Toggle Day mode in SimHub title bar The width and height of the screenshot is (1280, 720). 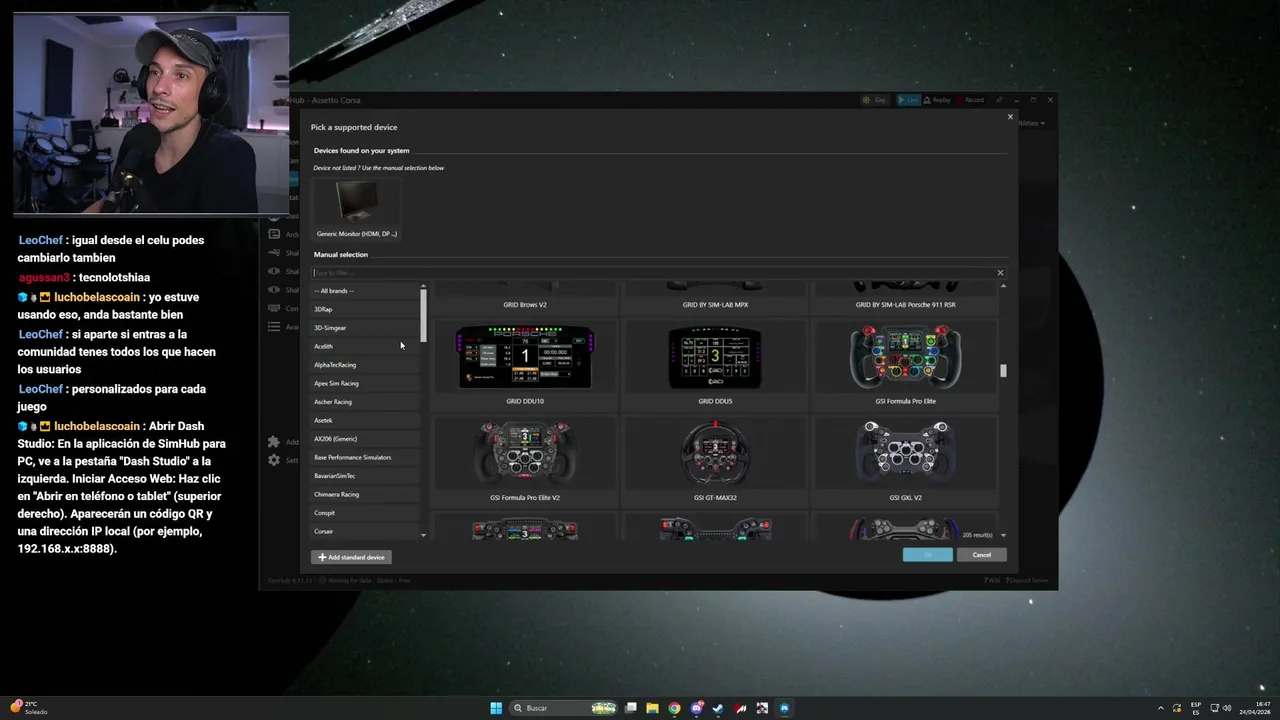(875, 100)
